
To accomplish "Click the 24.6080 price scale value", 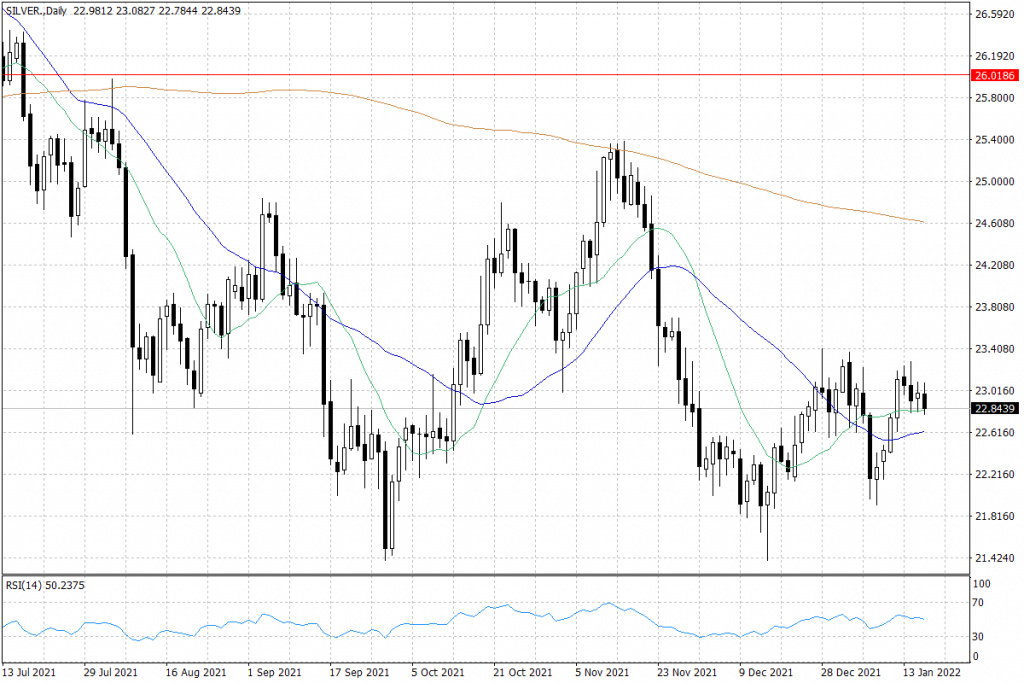I will click(994, 224).
